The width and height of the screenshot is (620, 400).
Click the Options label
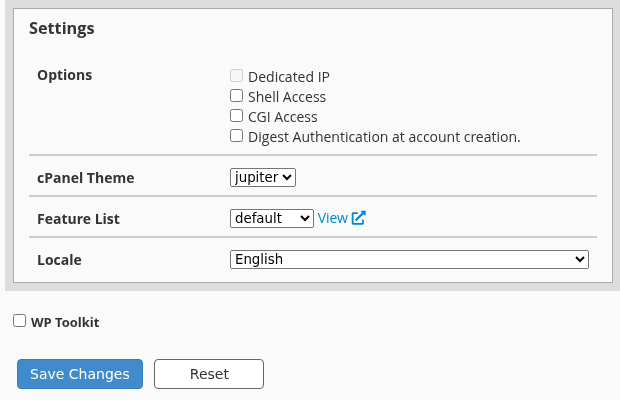click(64, 75)
